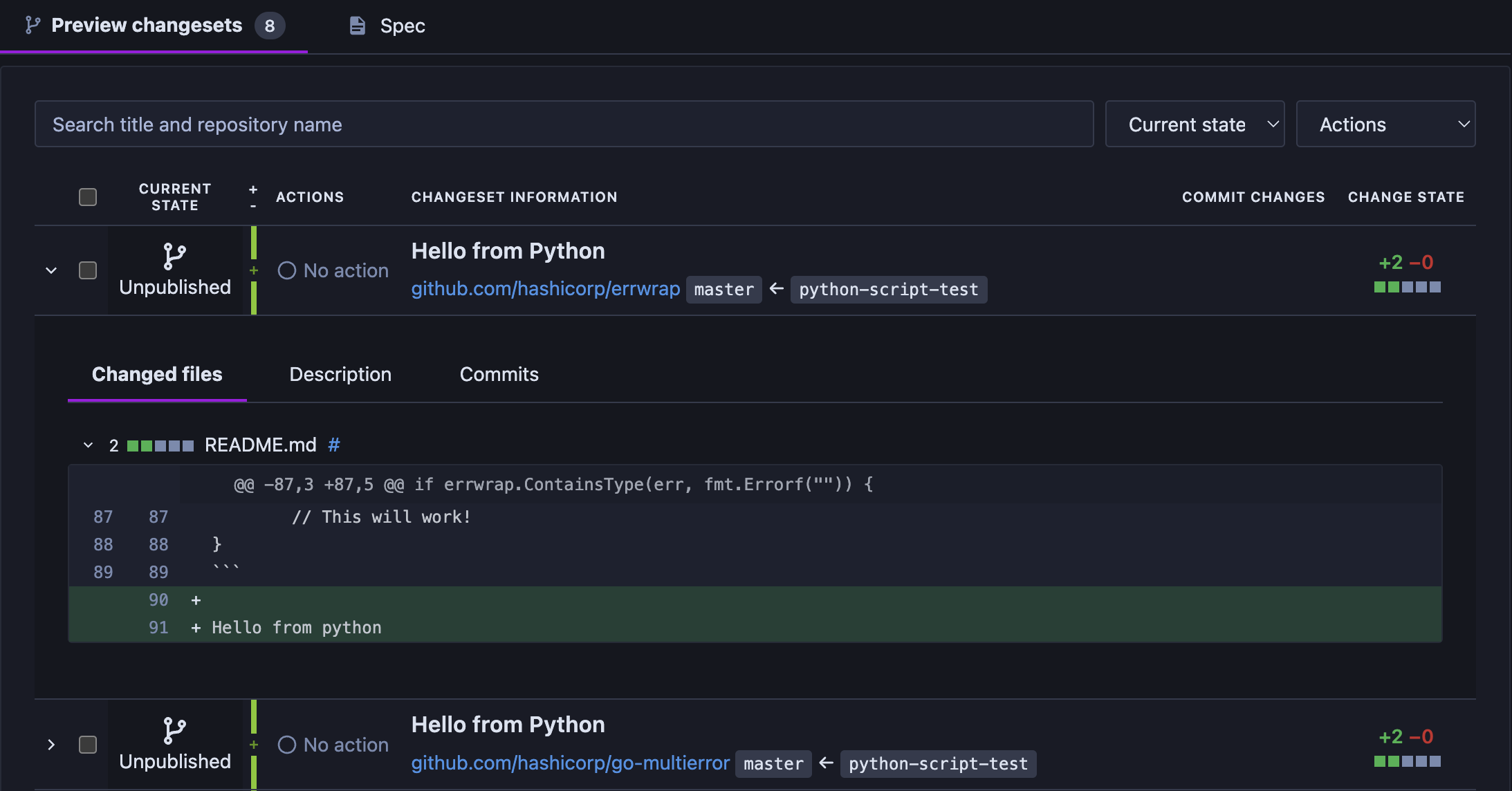Click the Spec document icon
This screenshot has height=791, width=1512.
click(357, 26)
